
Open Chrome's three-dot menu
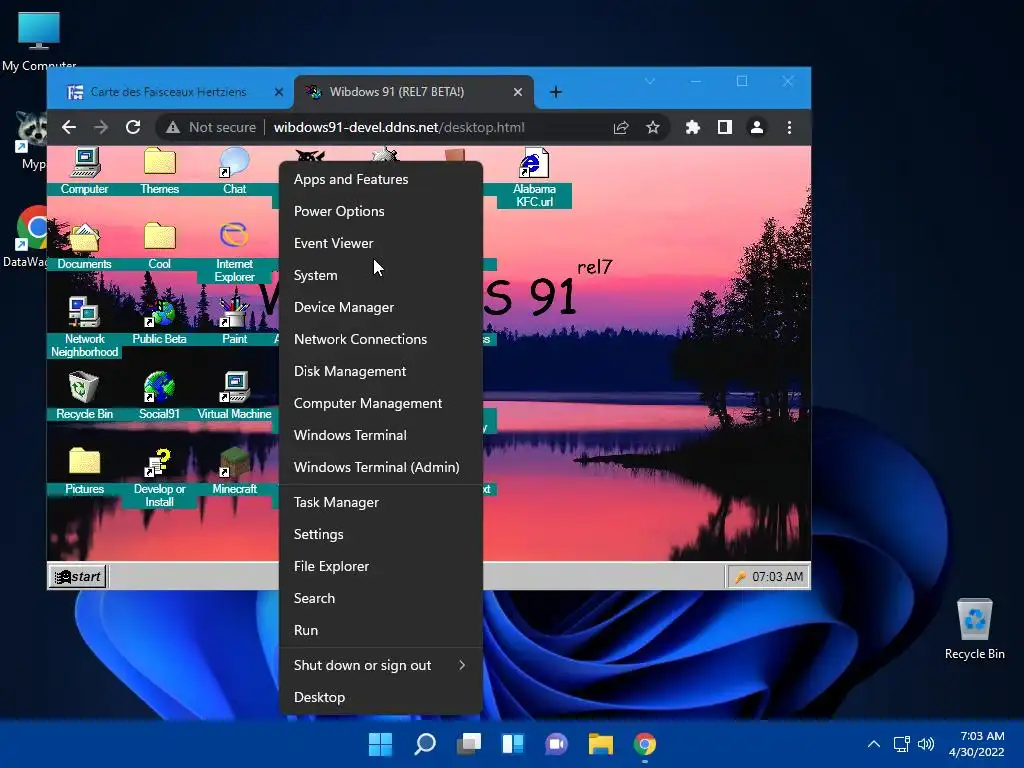pyautogui.click(x=790, y=127)
